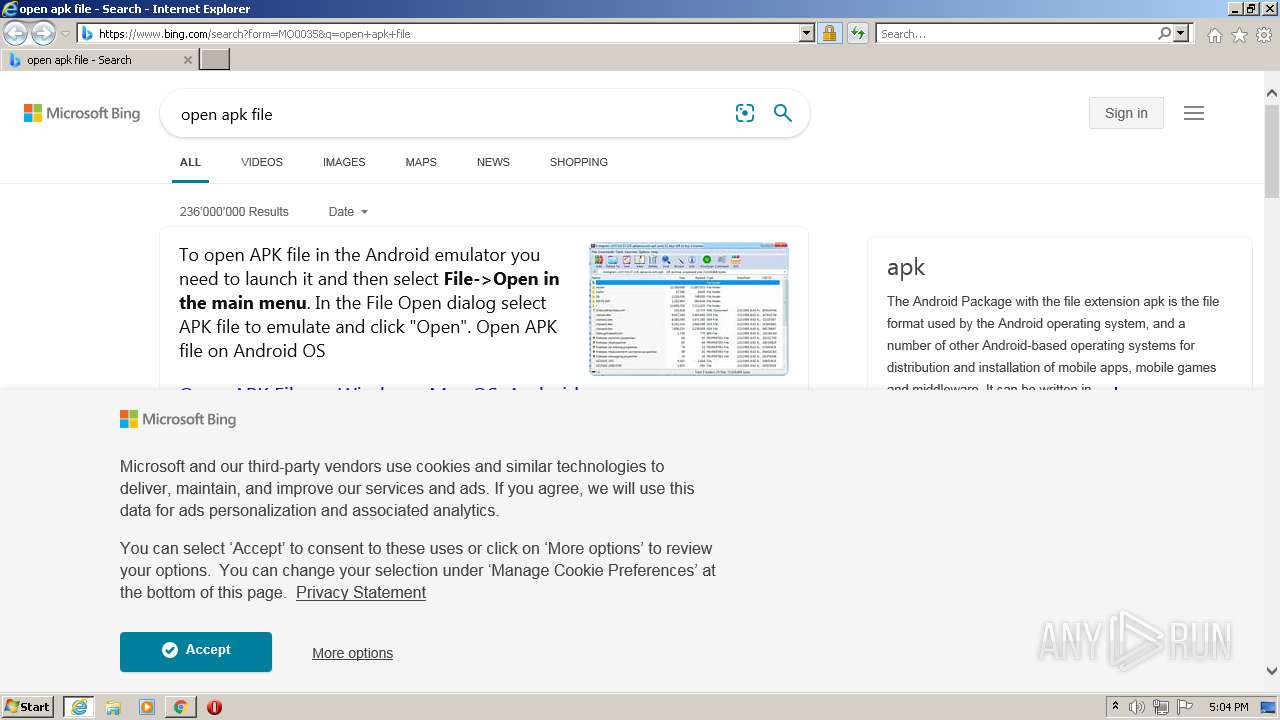Click the page scrollbar up arrow
This screenshot has height=720, width=1280.
[1272, 94]
